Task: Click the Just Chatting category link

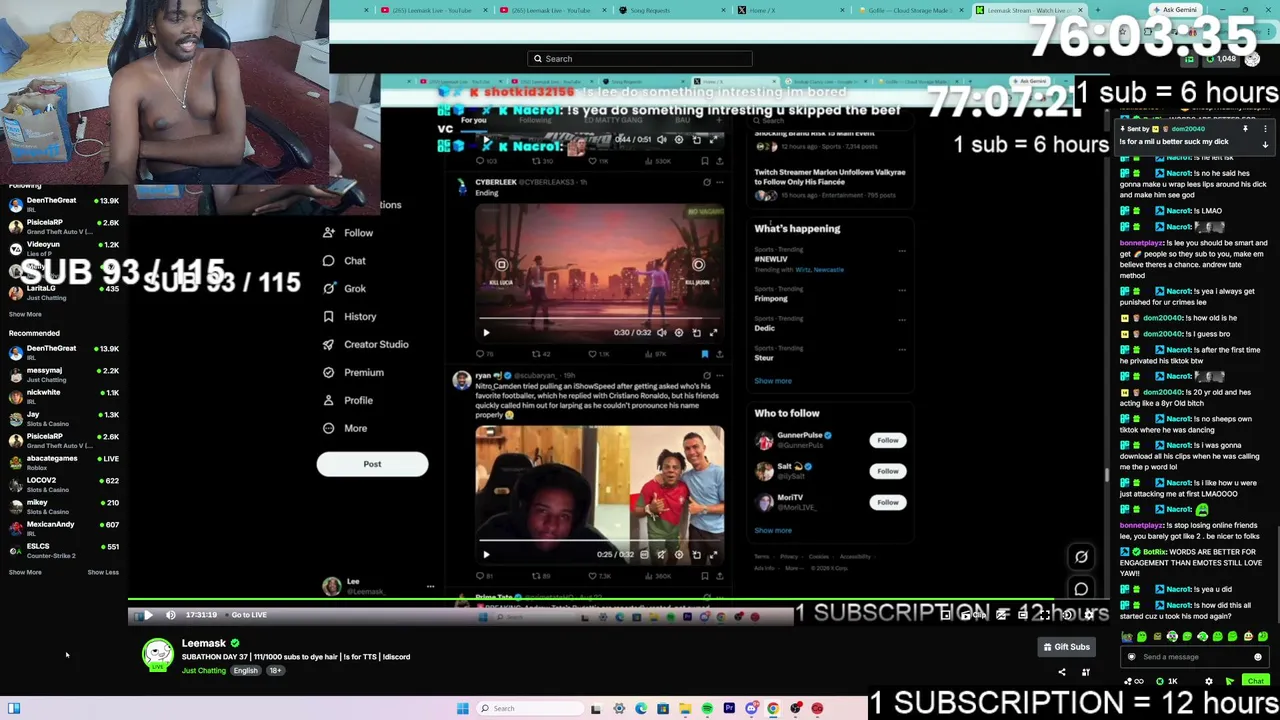Action: click(204, 671)
